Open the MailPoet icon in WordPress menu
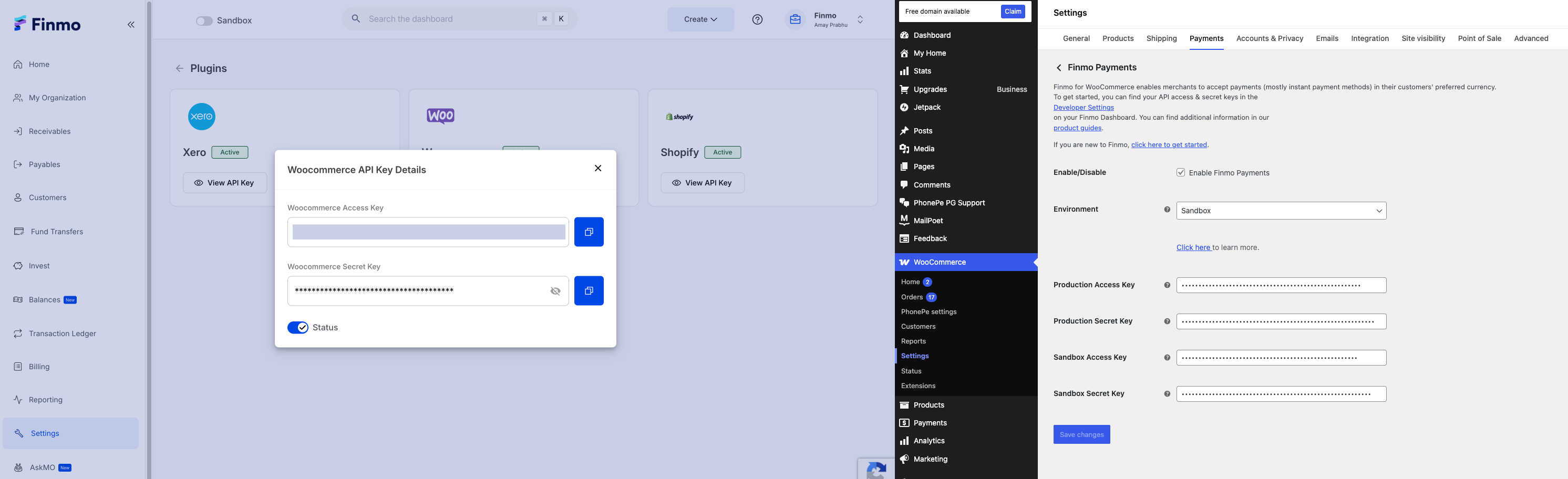This screenshot has width=1568, height=479. click(x=904, y=220)
